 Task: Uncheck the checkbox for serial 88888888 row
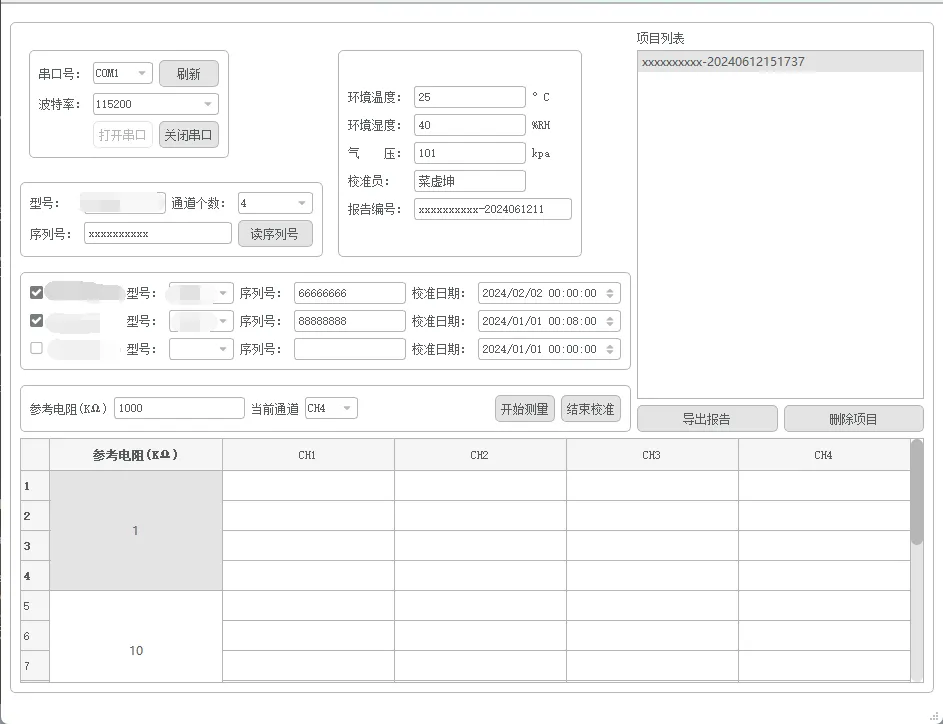pyautogui.click(x=37, y=321)
